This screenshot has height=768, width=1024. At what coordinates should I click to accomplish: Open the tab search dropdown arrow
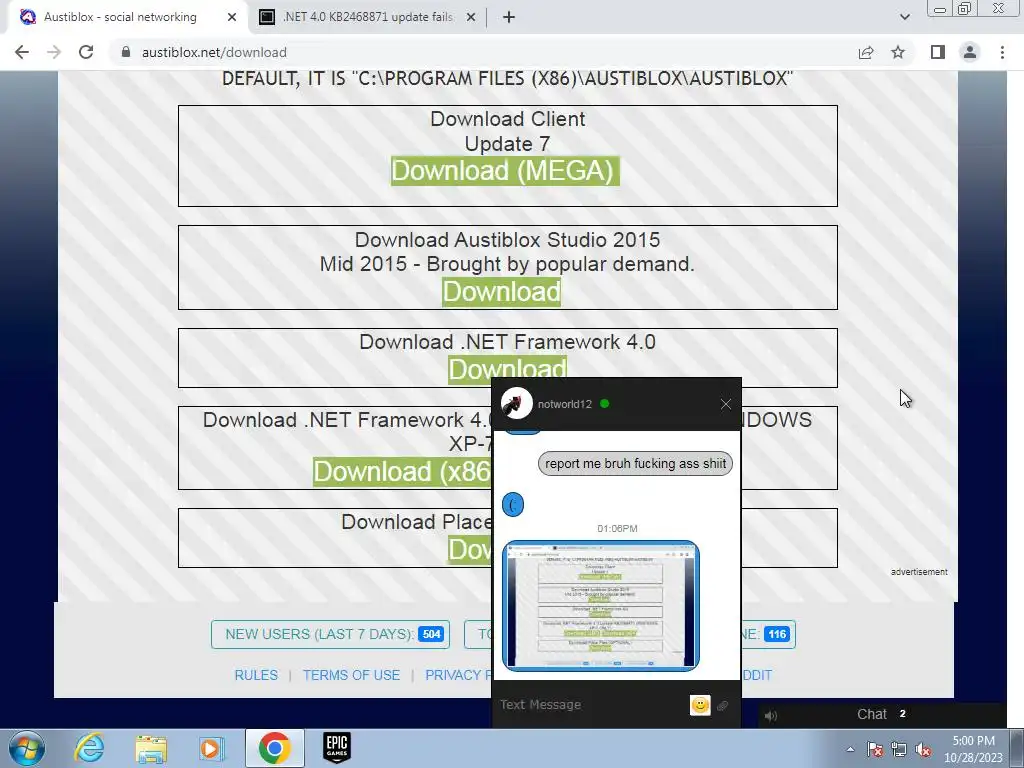click(904, 17)
